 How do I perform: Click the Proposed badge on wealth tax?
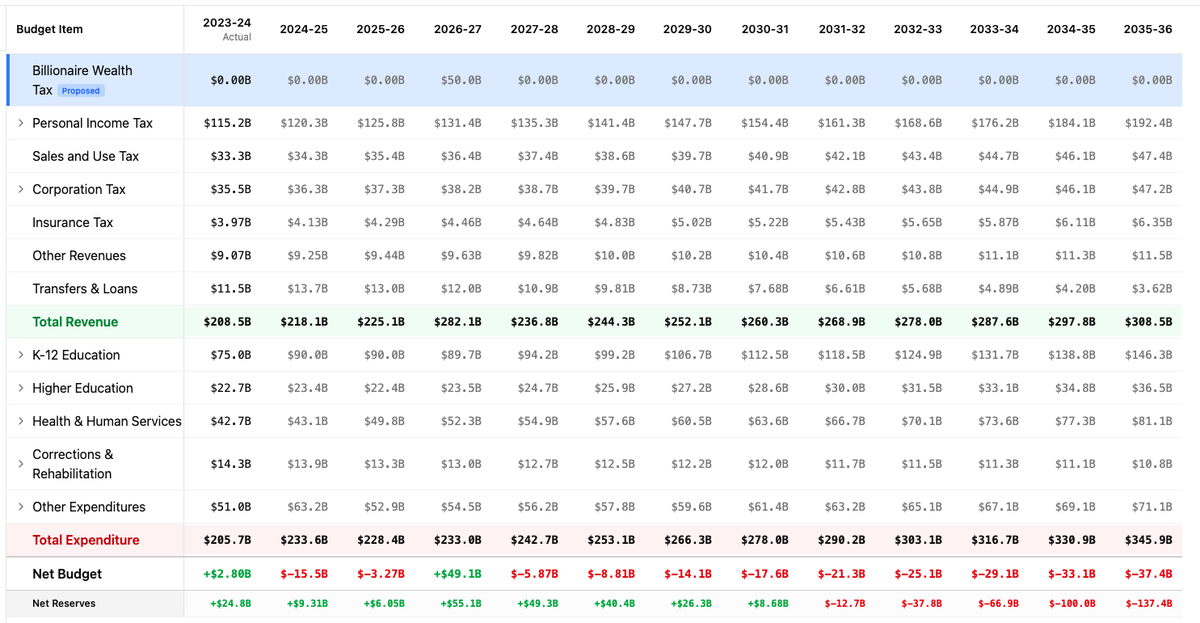(80, 90)
